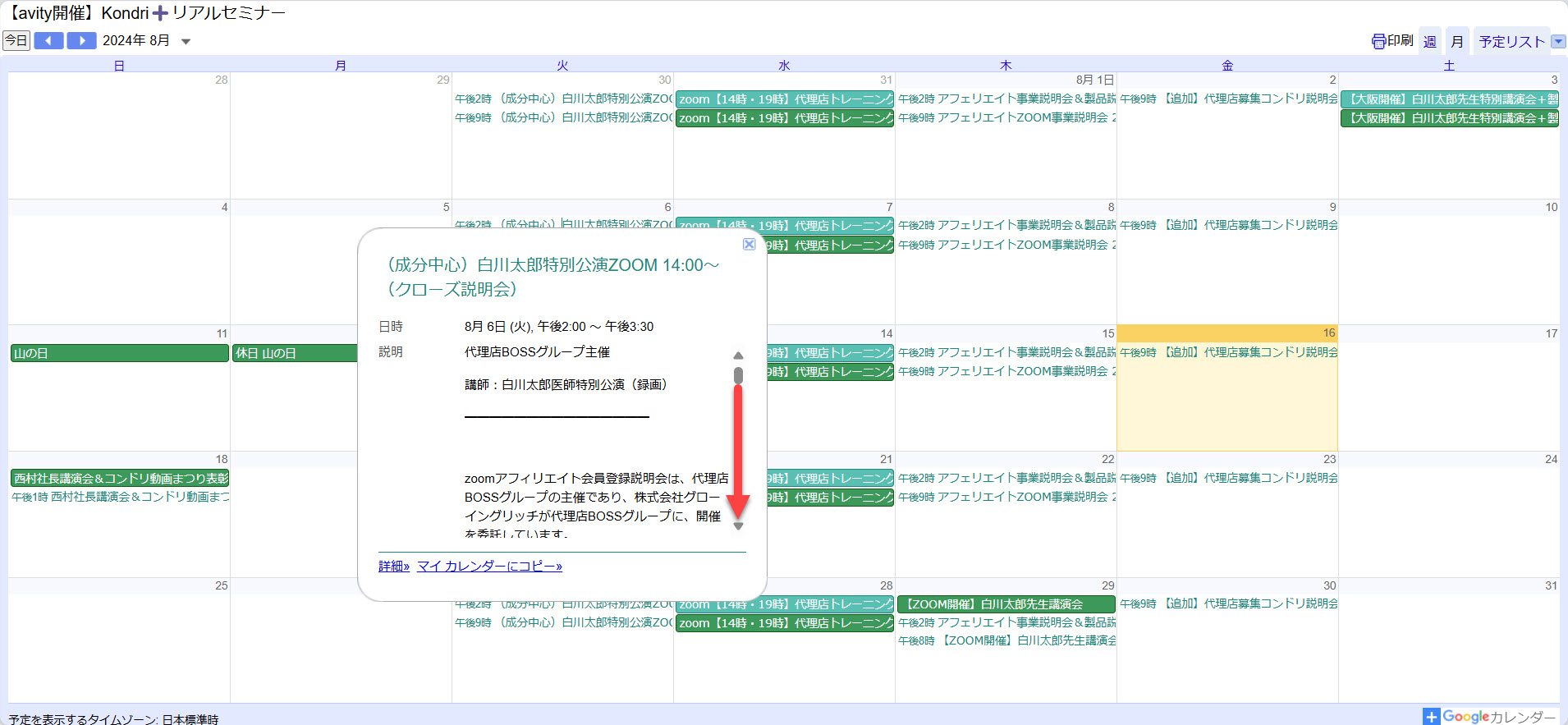Open 午後8時【ZOOM開催】白川太郎先生講演会 event
1568x725 pixels.
coord(1006,640)
